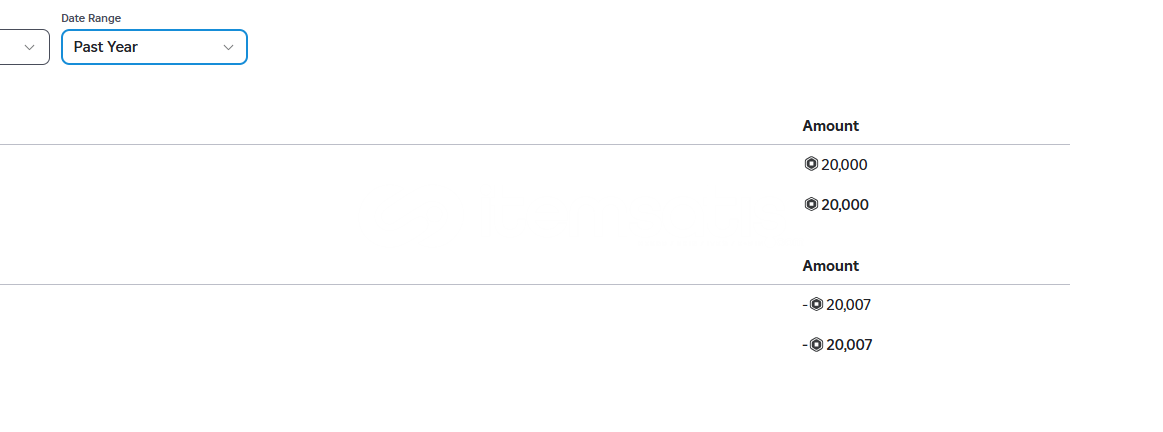Click the Date Range label
Image resolution: width=1163 pixels, height=432 pixels.
(90, 18)
